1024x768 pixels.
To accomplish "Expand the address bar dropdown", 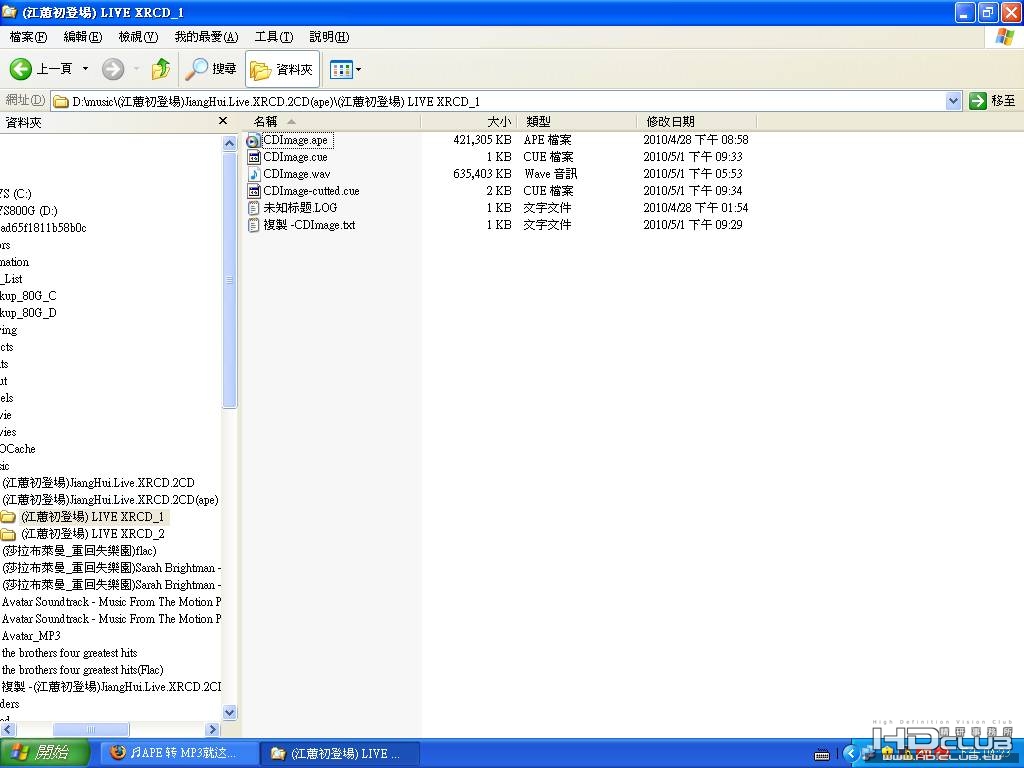I will (953, 101).
